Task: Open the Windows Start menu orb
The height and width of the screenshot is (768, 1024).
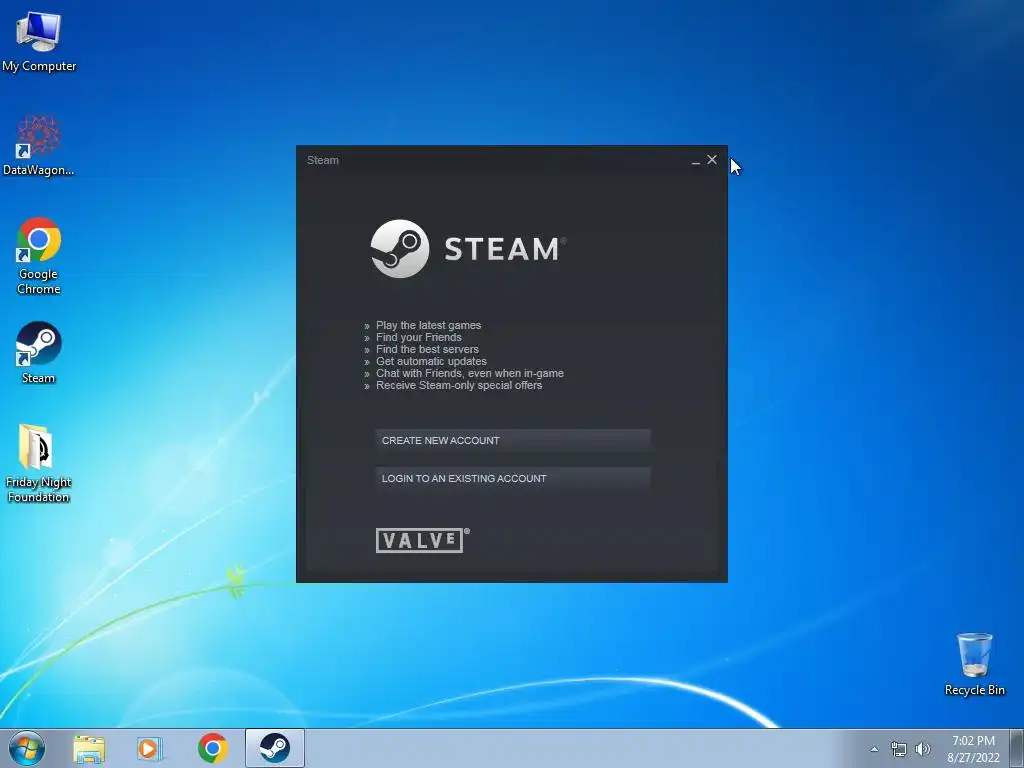Action: pyautogui.click(x=27, y=748)
